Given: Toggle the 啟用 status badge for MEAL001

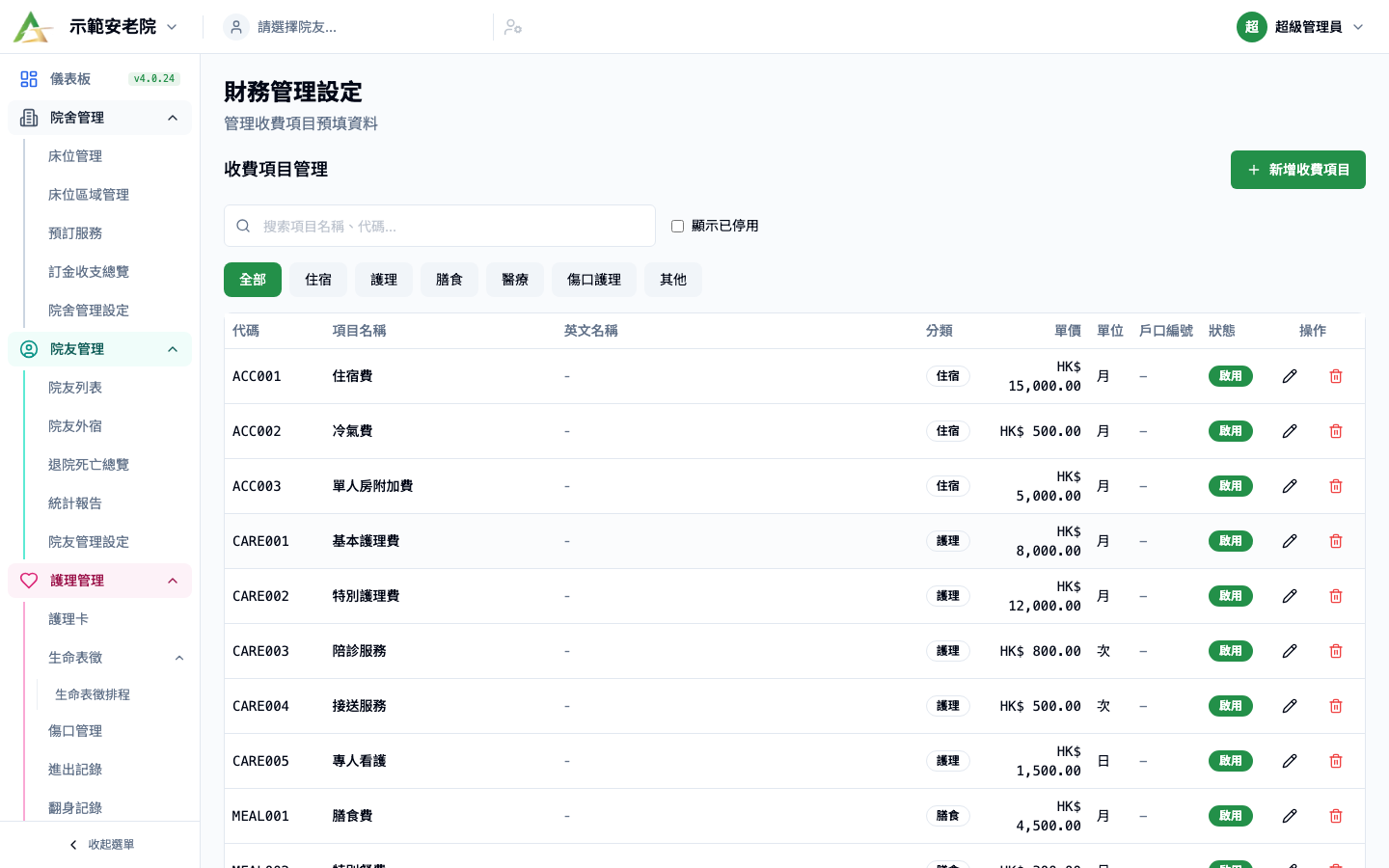Looking at the screenshot, I should [1230, 816].
